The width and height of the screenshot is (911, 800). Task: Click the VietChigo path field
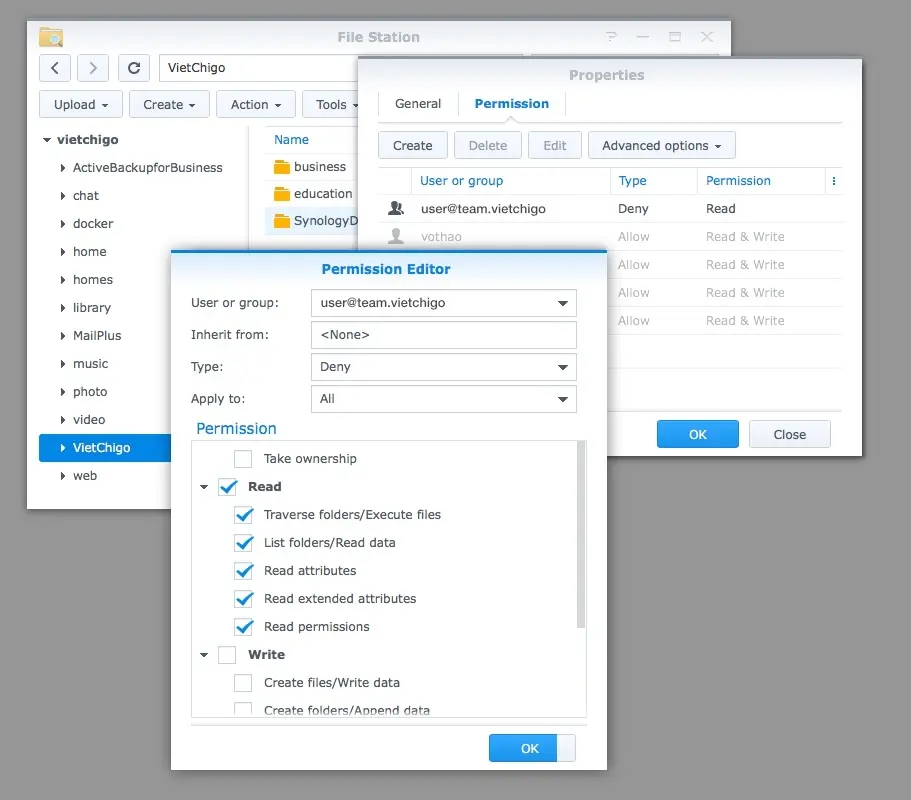pos(258,68)
